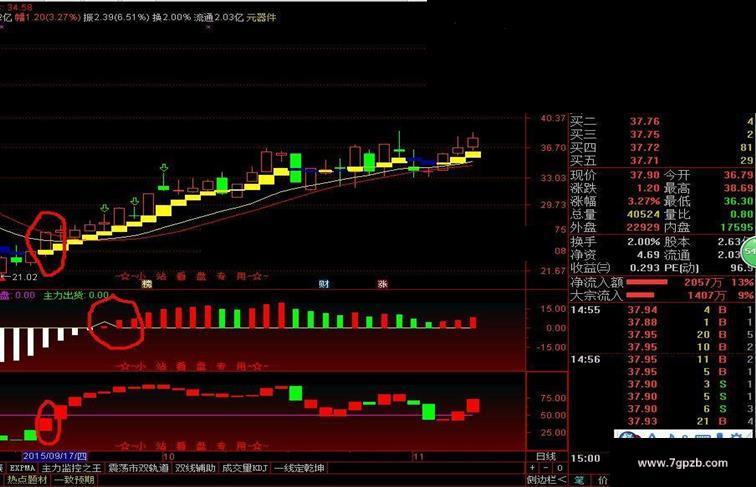Viewport: 756px width, 487px height.
Task: Click the 量比 value 0.80
Action: click(742, 214)
